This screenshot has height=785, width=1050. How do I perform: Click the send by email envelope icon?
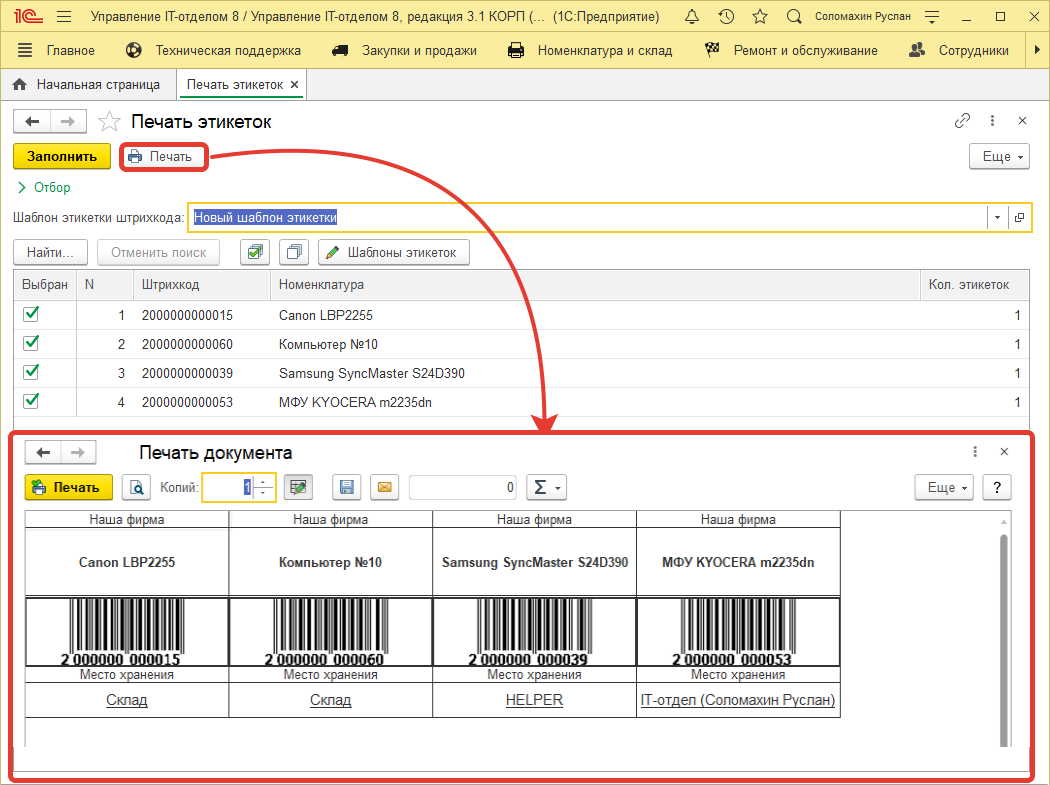point(384,487)
